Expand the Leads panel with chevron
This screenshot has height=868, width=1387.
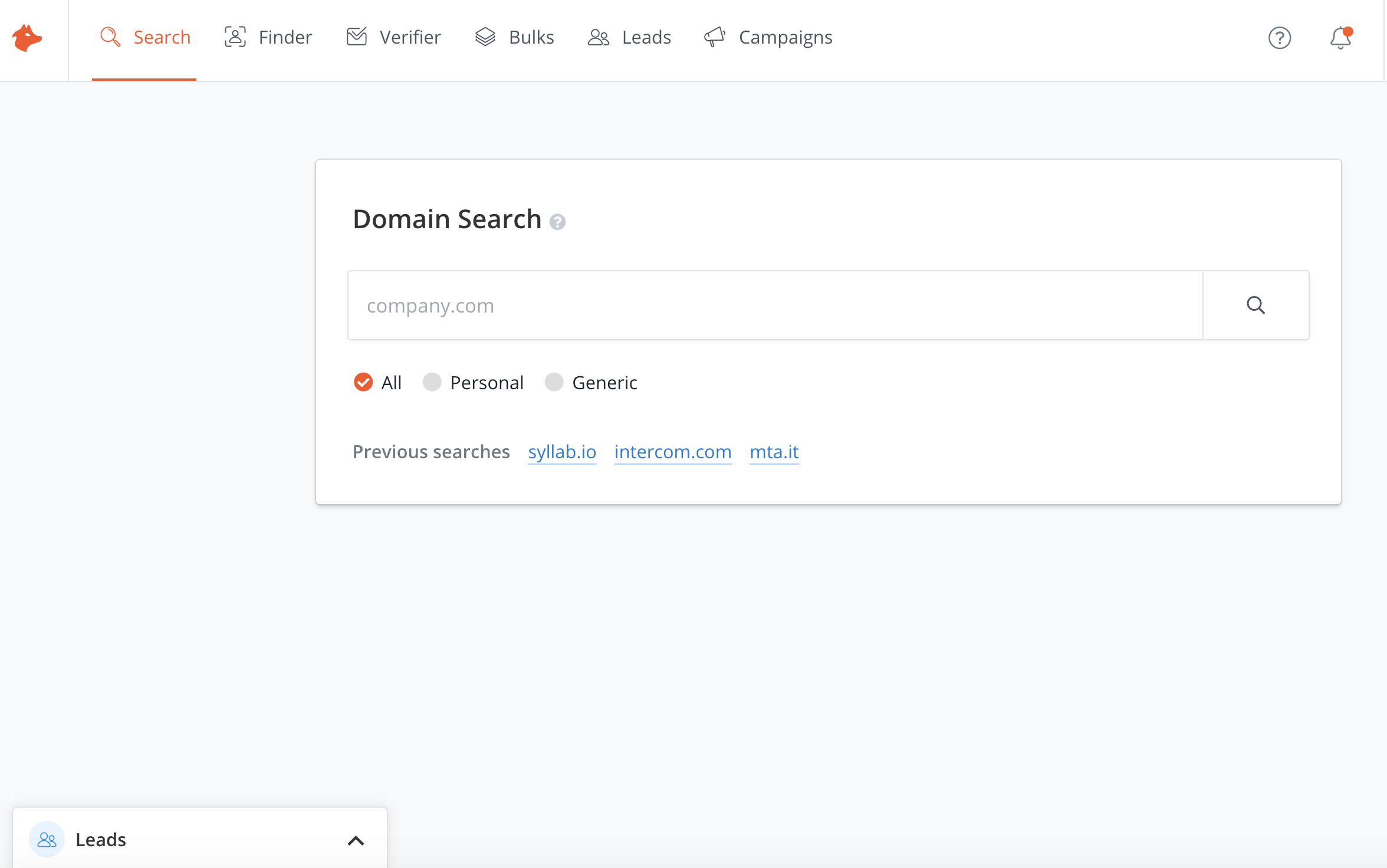point(356,840)
